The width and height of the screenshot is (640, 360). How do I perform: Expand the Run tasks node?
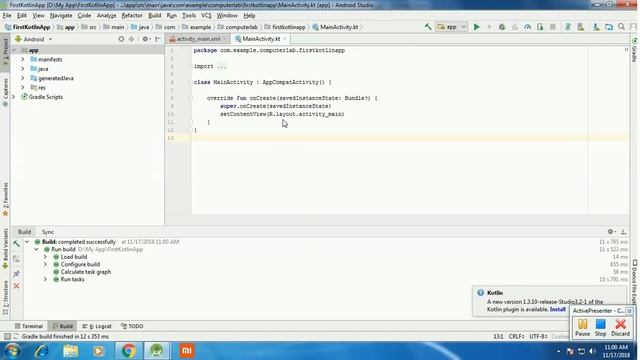45,280
